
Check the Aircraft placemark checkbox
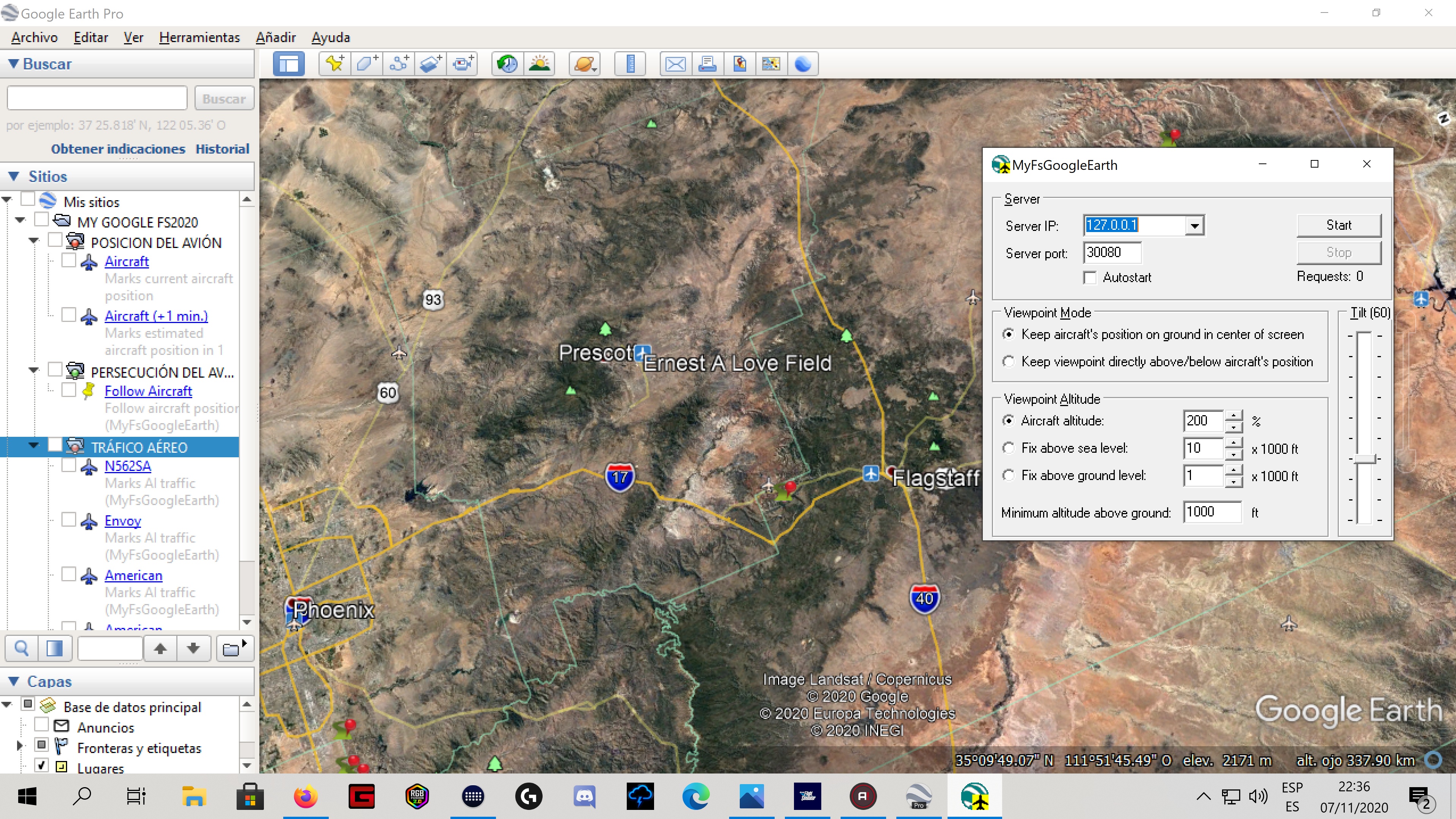pyautogui.click(x=68, y=260)
